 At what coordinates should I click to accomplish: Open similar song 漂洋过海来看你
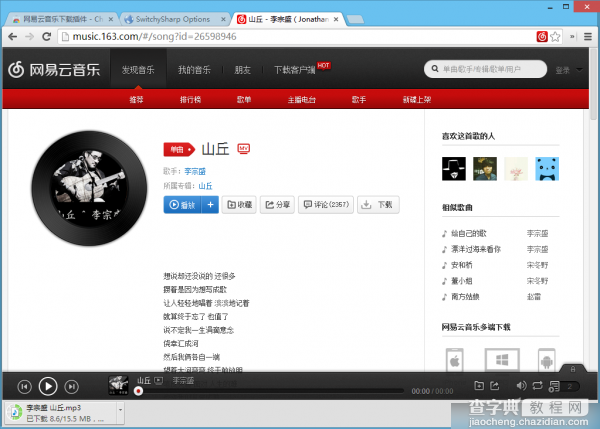click(x=476, y=249)
